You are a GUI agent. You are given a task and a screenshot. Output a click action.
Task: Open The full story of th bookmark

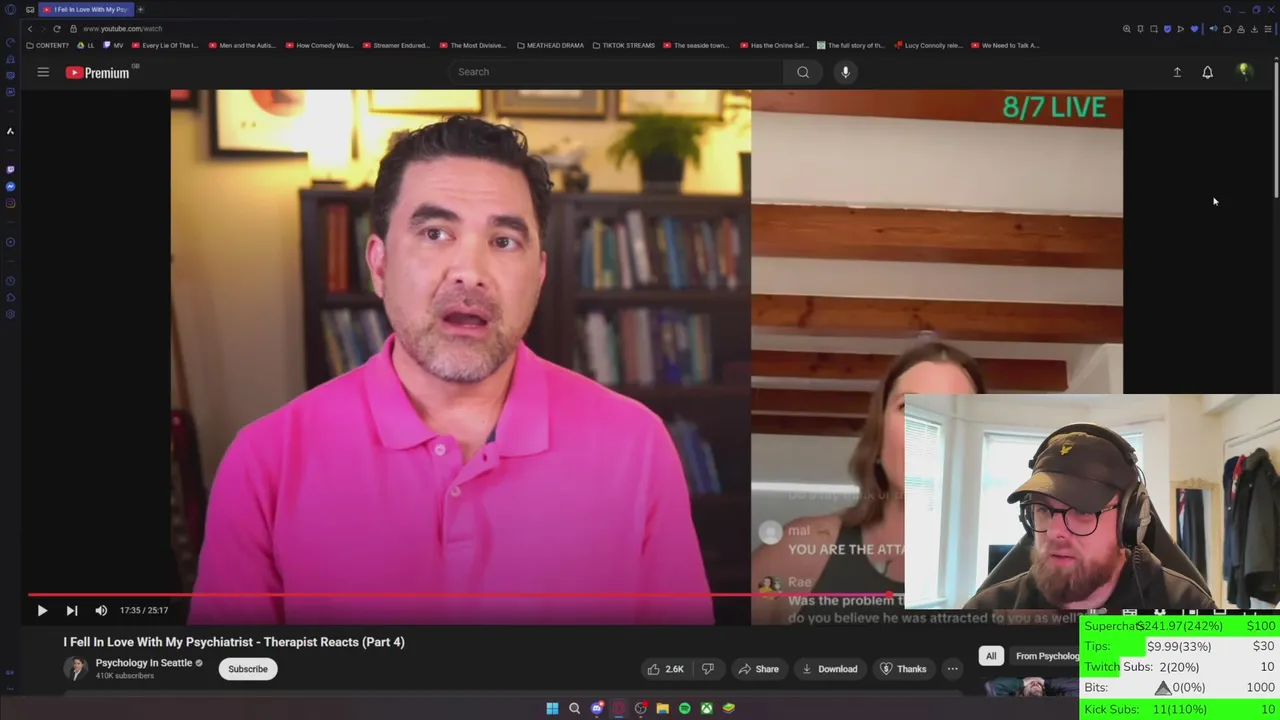(851, 45)
